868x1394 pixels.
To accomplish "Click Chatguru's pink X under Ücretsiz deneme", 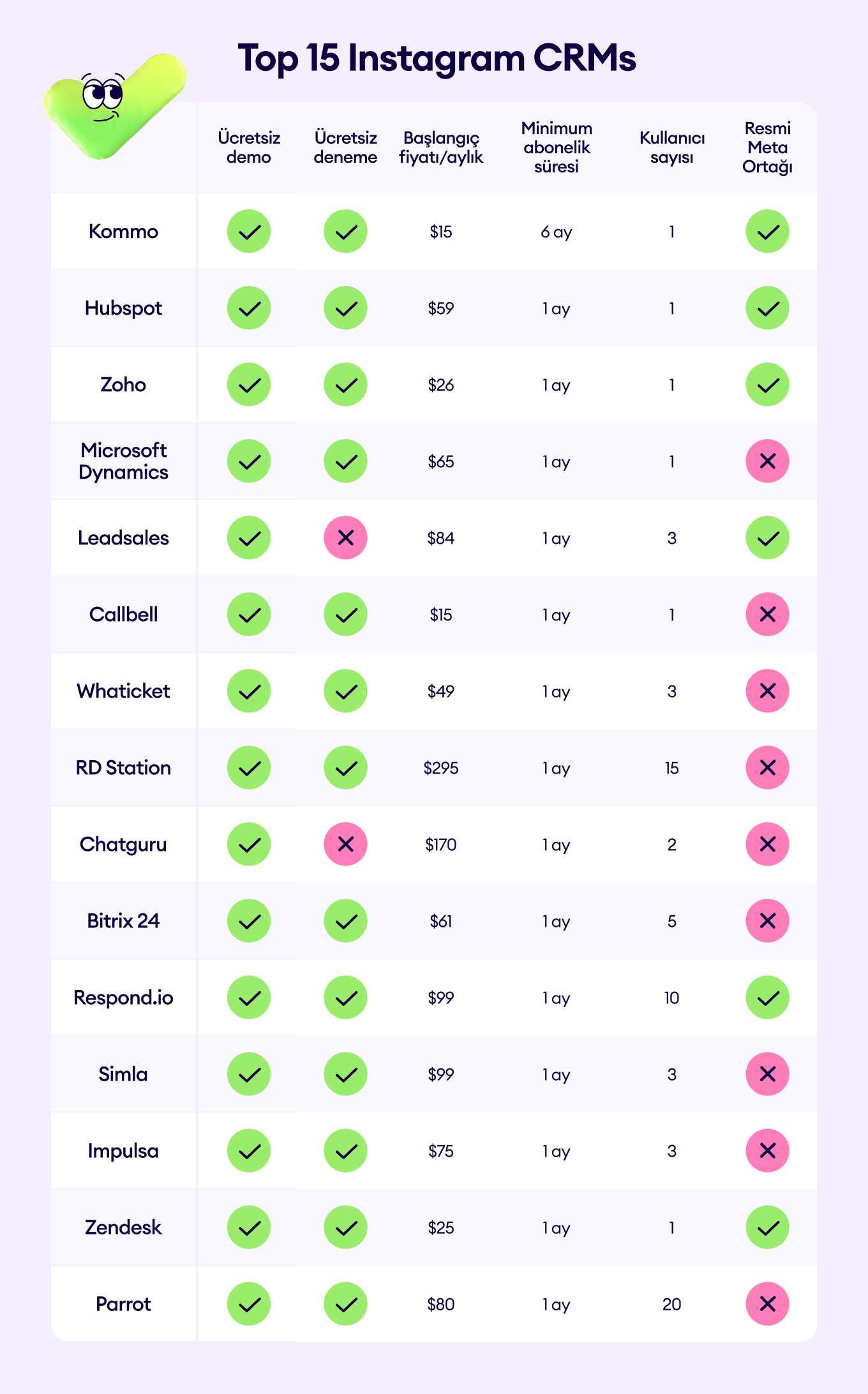I will tap(345, 844).
